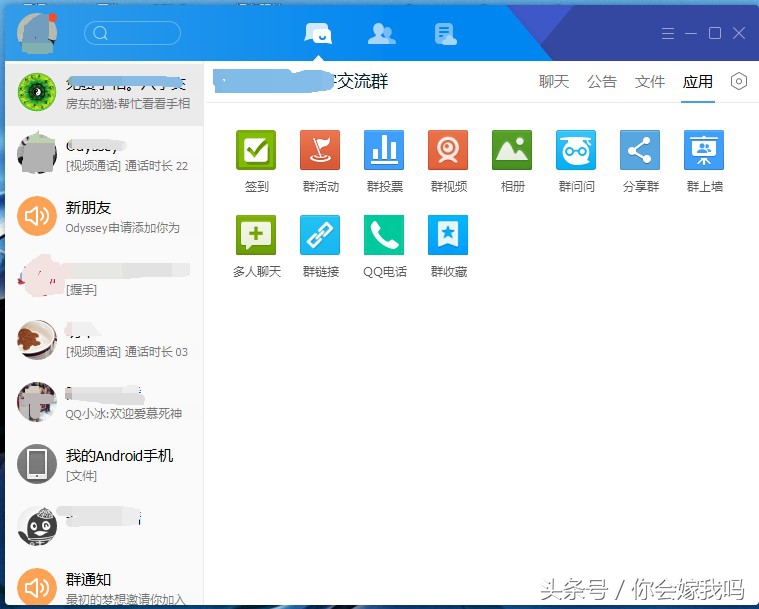Open the chat showing 通话时长 22
759x609 pixels.
tap(104, 155)
